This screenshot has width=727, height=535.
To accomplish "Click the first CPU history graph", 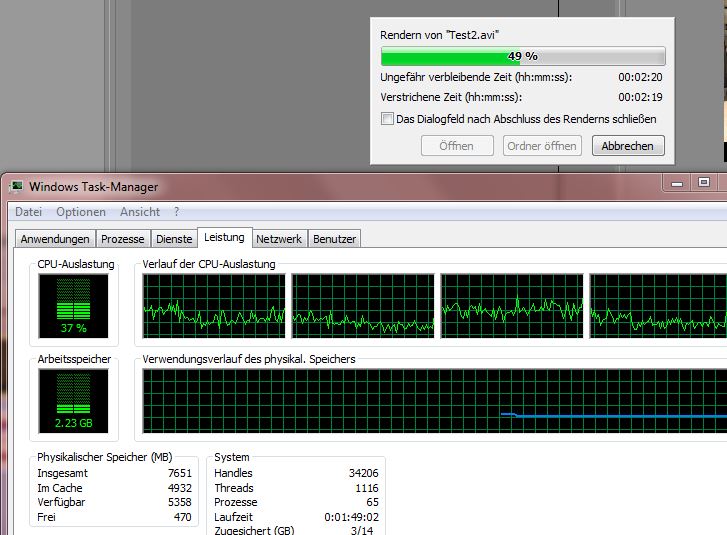I will [x=214, y=306].
